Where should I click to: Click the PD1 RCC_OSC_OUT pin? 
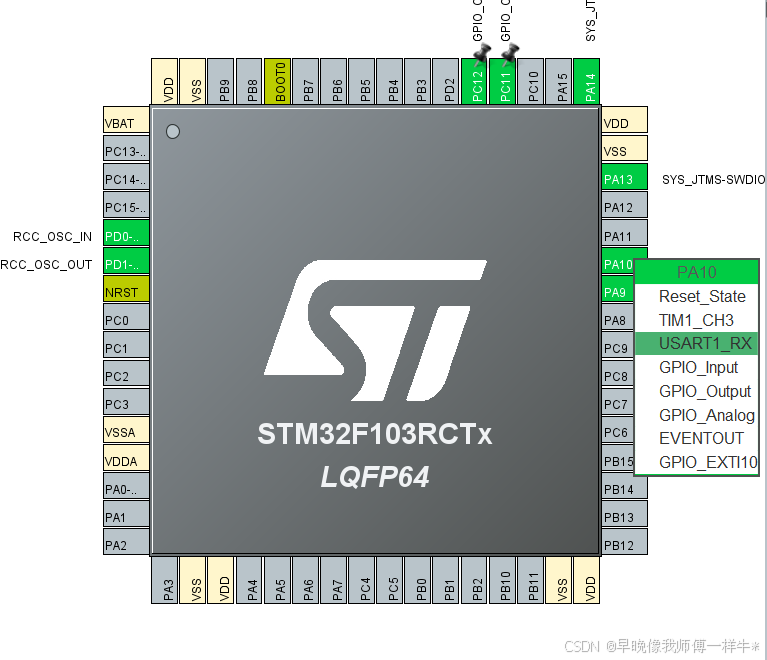[126, 261]
